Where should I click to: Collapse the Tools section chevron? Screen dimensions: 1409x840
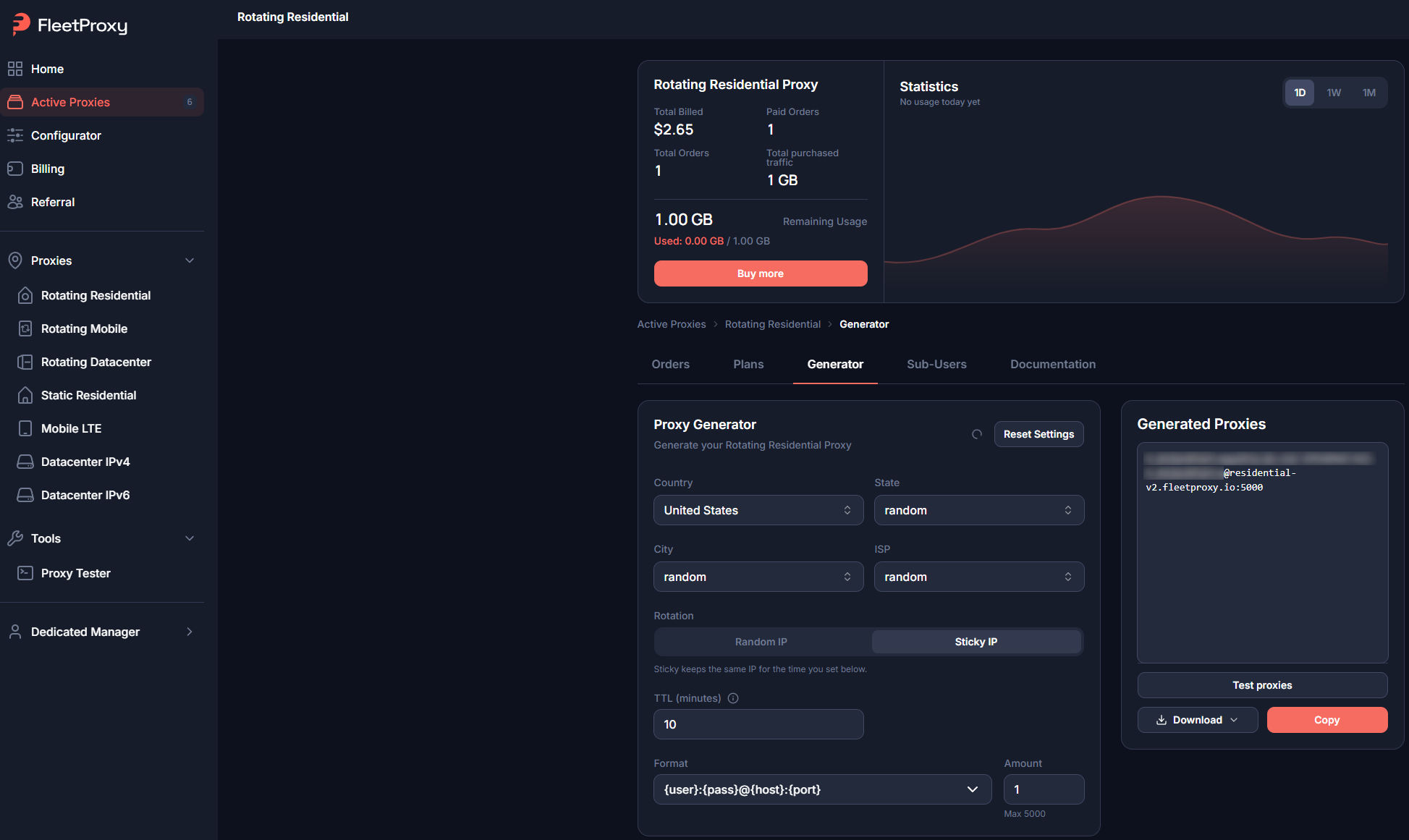pos(190,538)
